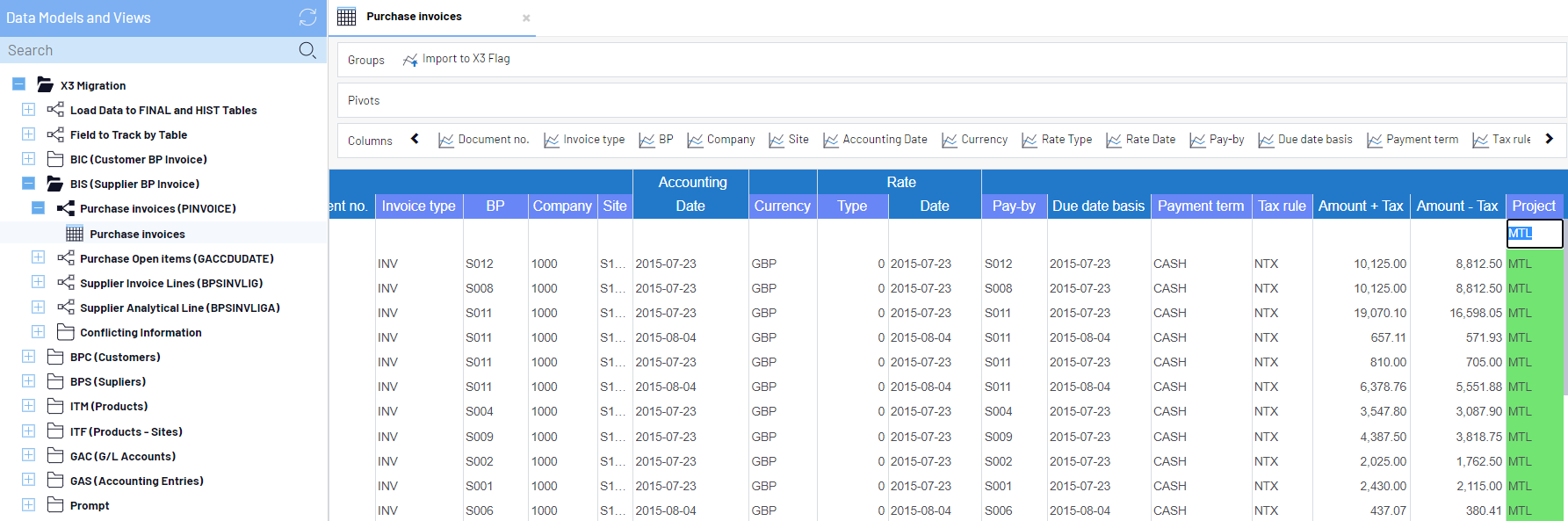This screenshot has height=521, width=1568.
Task: Select the Currency column chip
Action: [x=975, y=140]
